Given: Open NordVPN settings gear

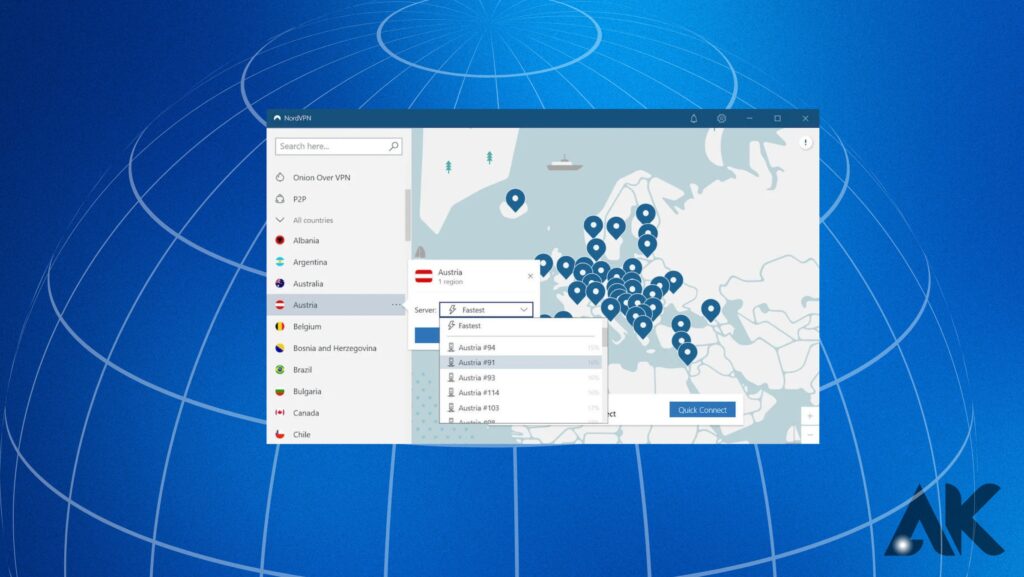Looking at the screenshot, I should 722,118.
